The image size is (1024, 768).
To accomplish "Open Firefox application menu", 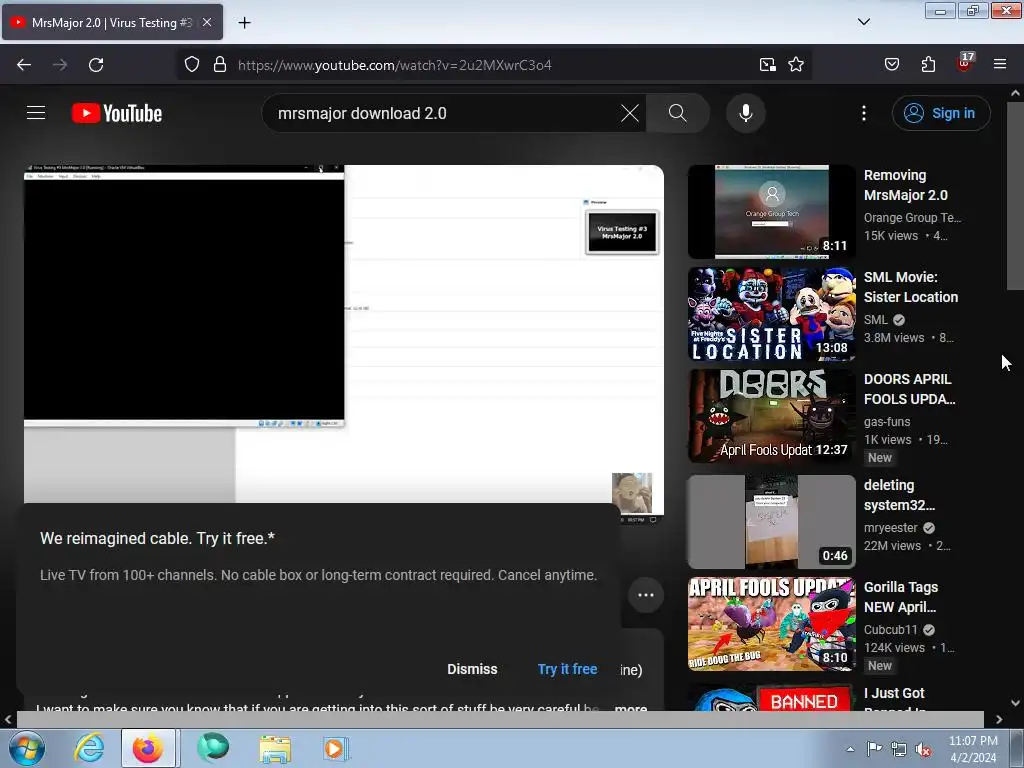I will (x=1000, y=65).
